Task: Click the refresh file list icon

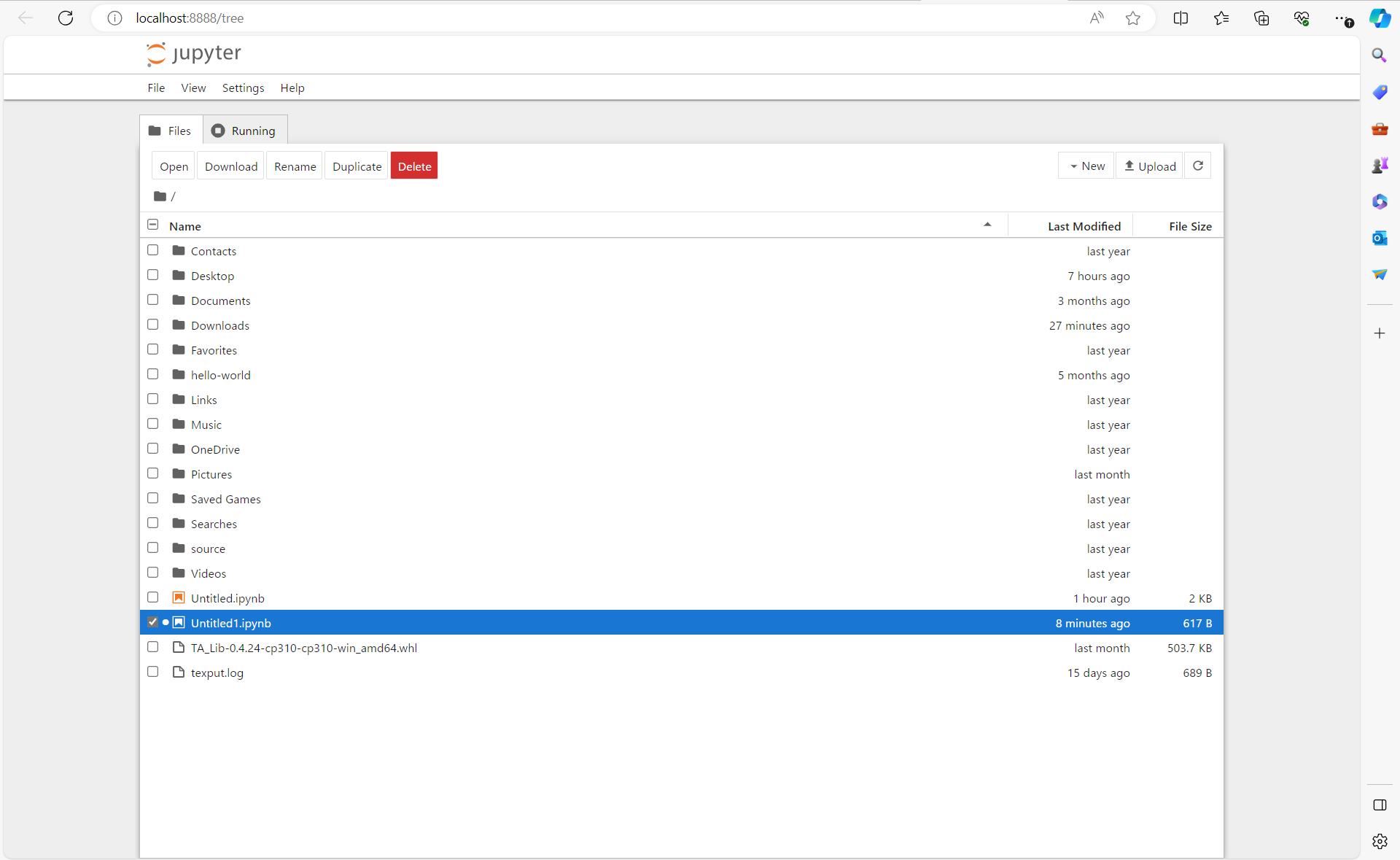Action: pos(1197,166)
